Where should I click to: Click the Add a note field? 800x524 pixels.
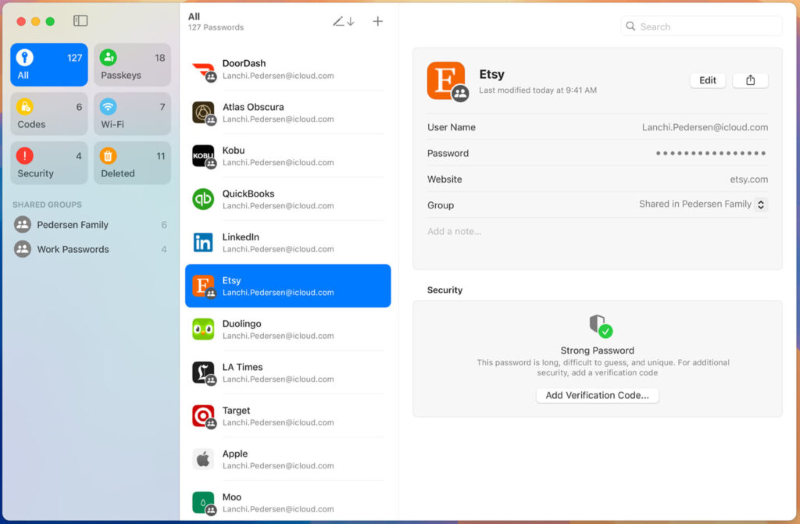pyautogui.click(x=597, y=231)
